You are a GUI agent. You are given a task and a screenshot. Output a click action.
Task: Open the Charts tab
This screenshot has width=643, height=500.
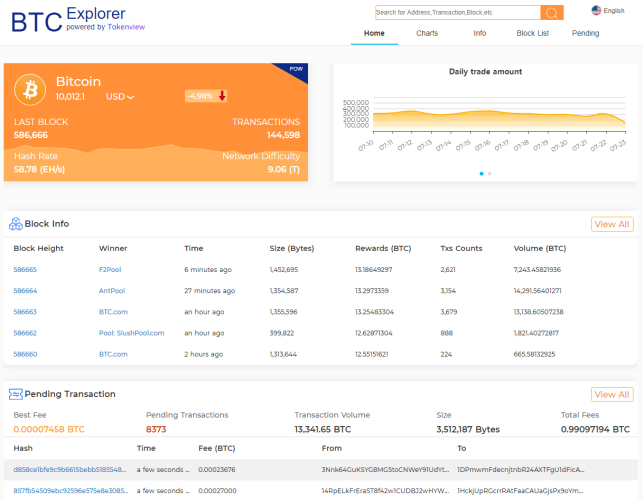pyautogui.click(x=427, y=33)
